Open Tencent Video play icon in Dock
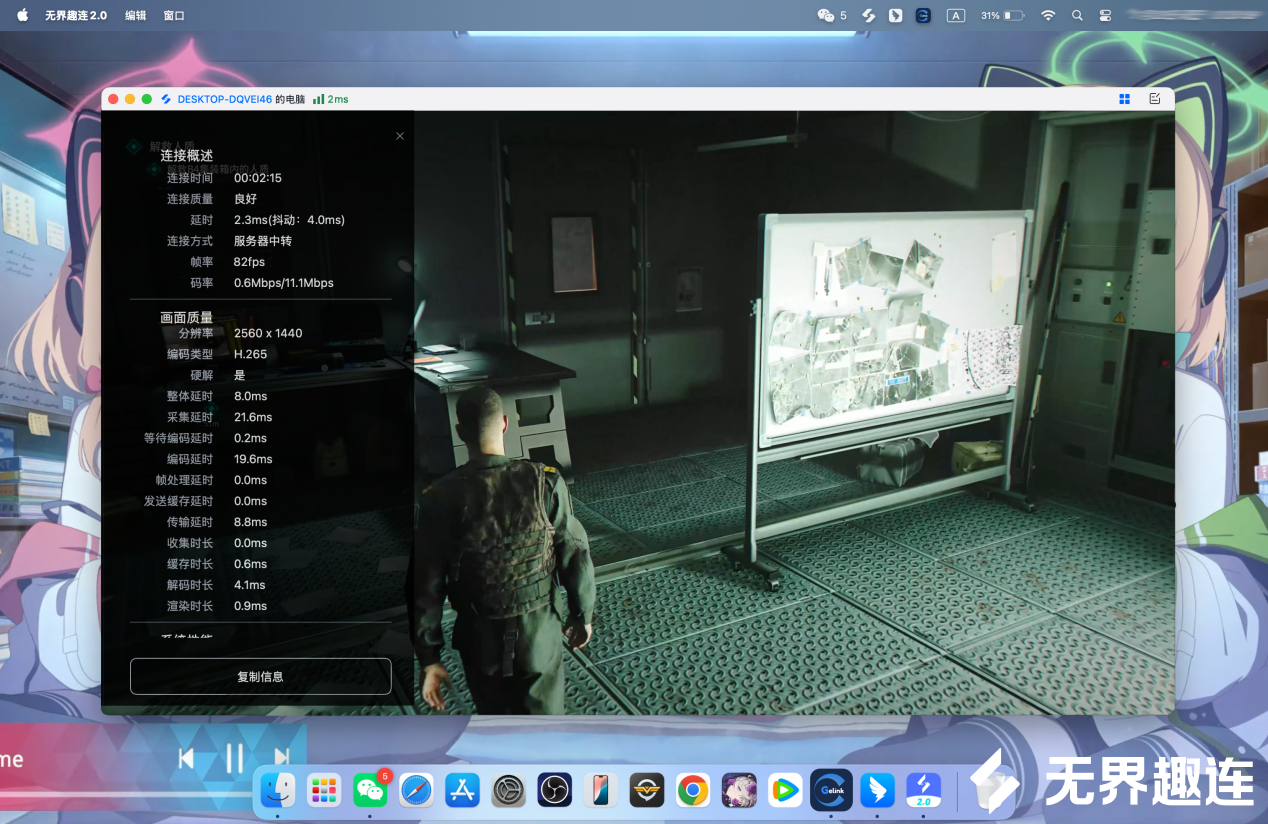1268x824 pixels. coord(785,790)
